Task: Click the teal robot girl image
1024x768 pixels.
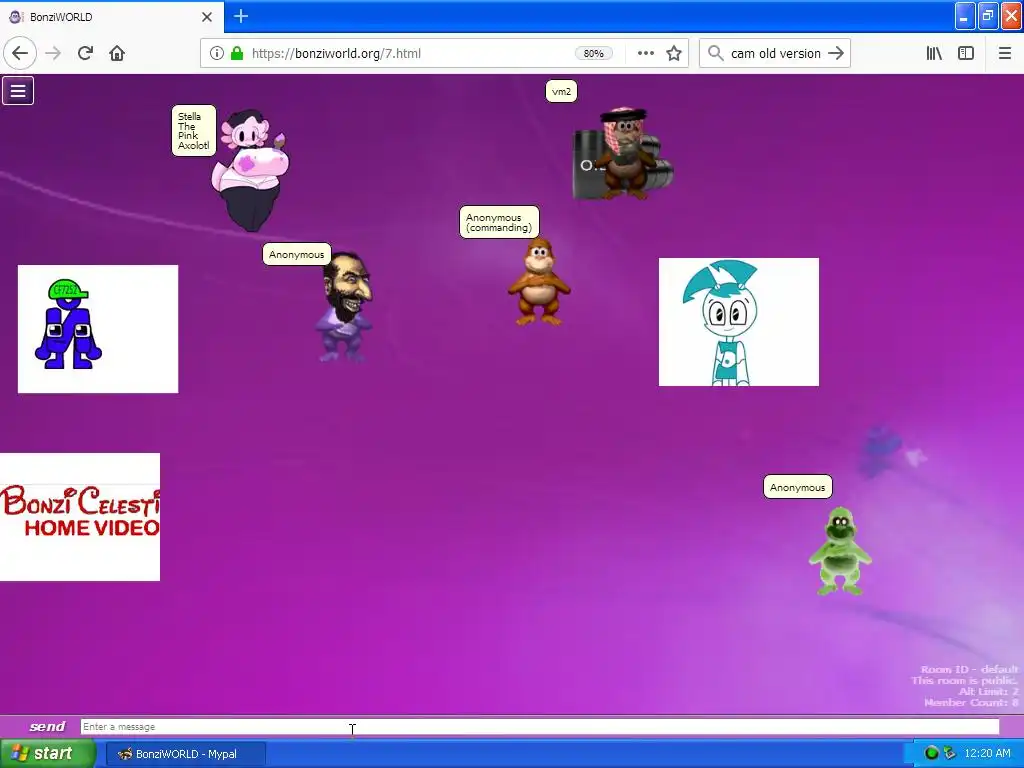Action: 739,322
